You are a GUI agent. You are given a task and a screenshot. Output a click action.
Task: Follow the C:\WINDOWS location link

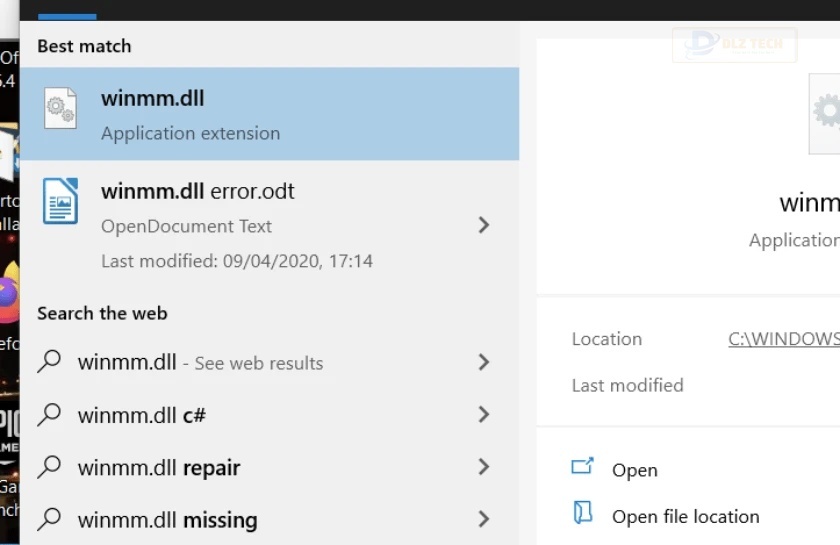783,339
